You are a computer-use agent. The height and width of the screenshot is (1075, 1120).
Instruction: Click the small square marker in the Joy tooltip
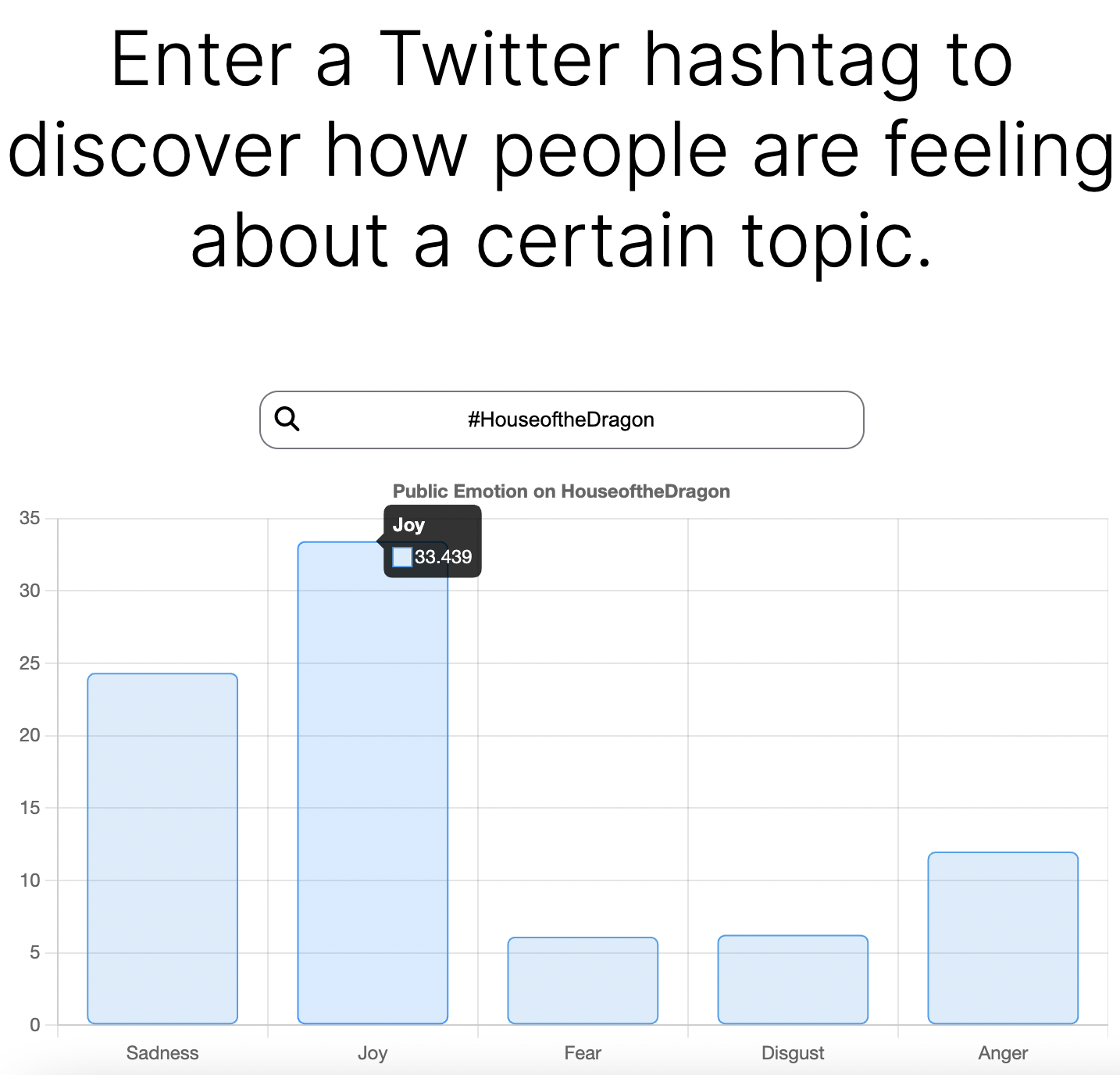tap(401, 557)
